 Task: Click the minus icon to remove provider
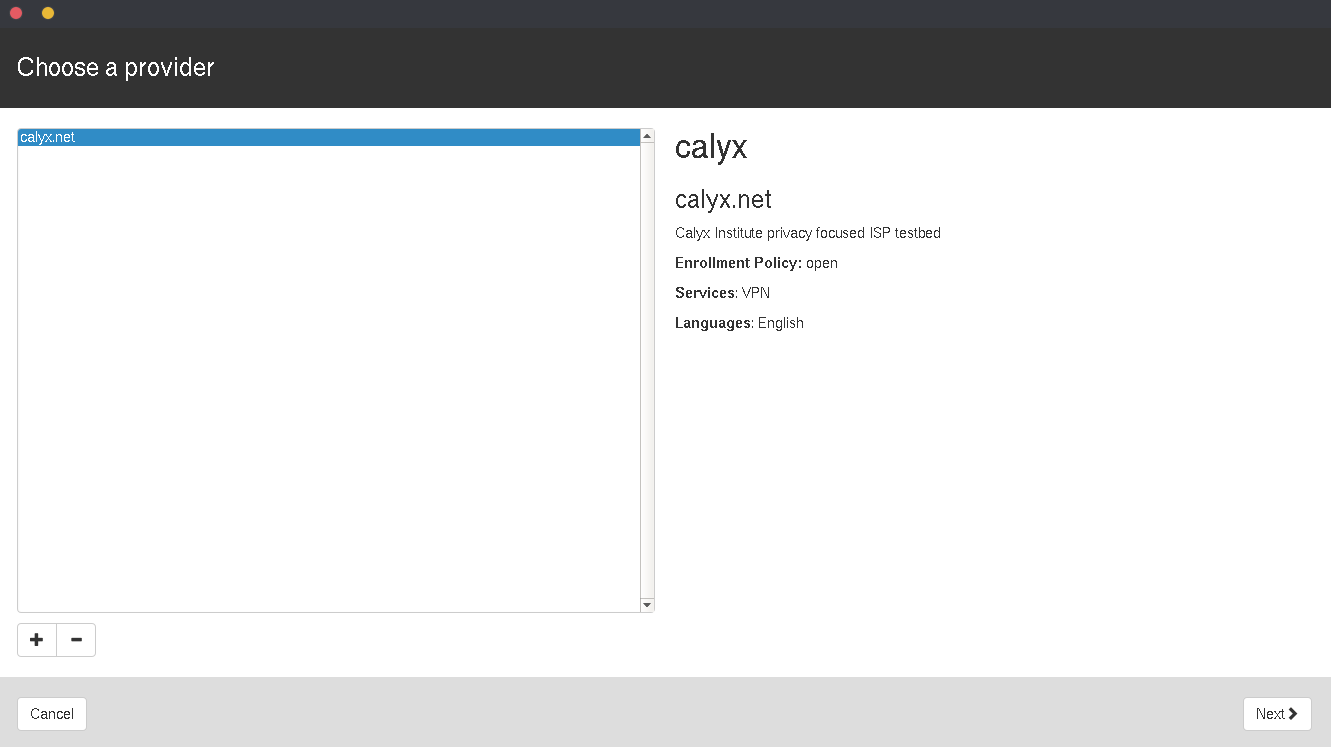[76, 640]
